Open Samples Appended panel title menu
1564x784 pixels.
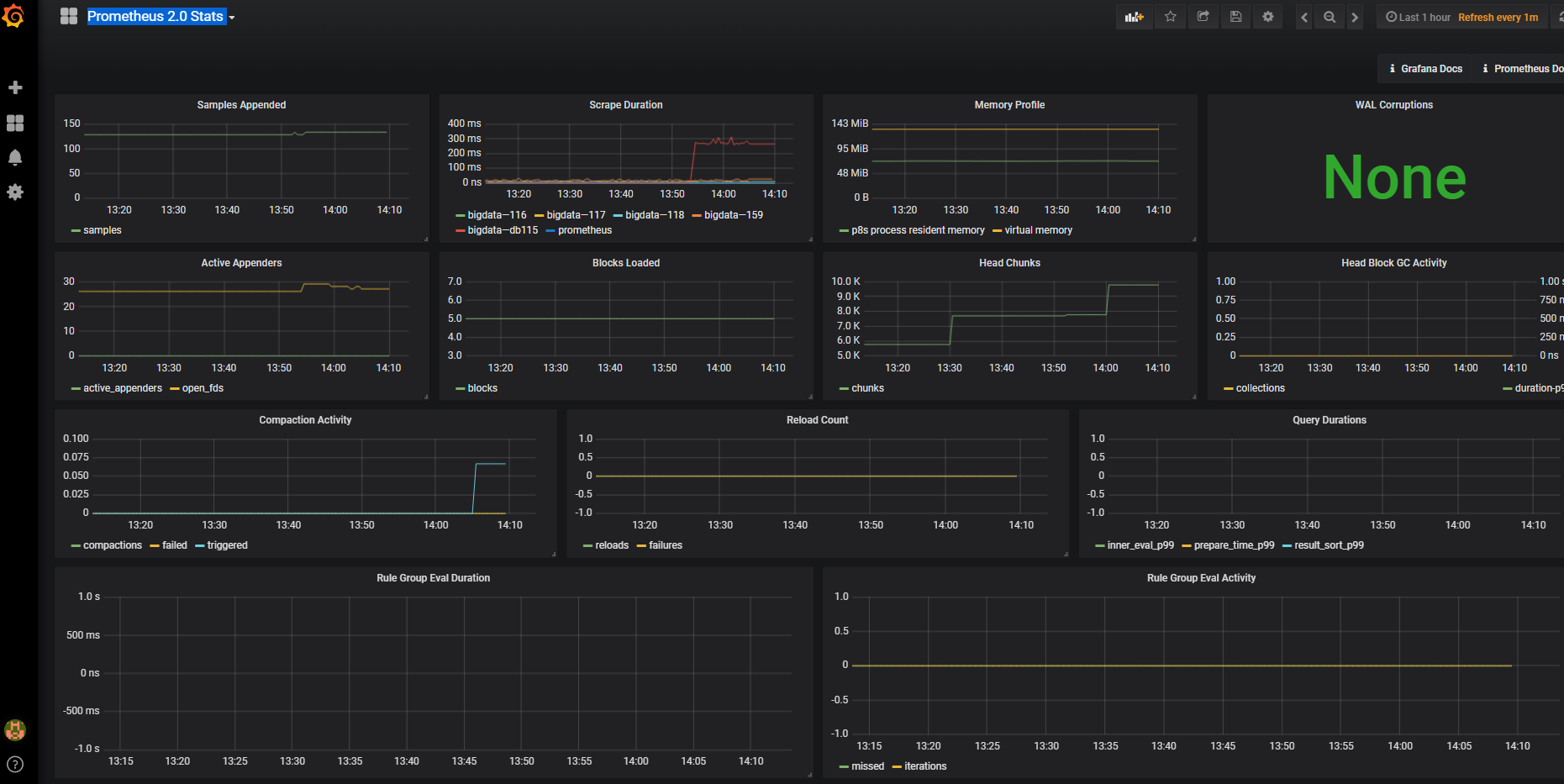(241, 105)
